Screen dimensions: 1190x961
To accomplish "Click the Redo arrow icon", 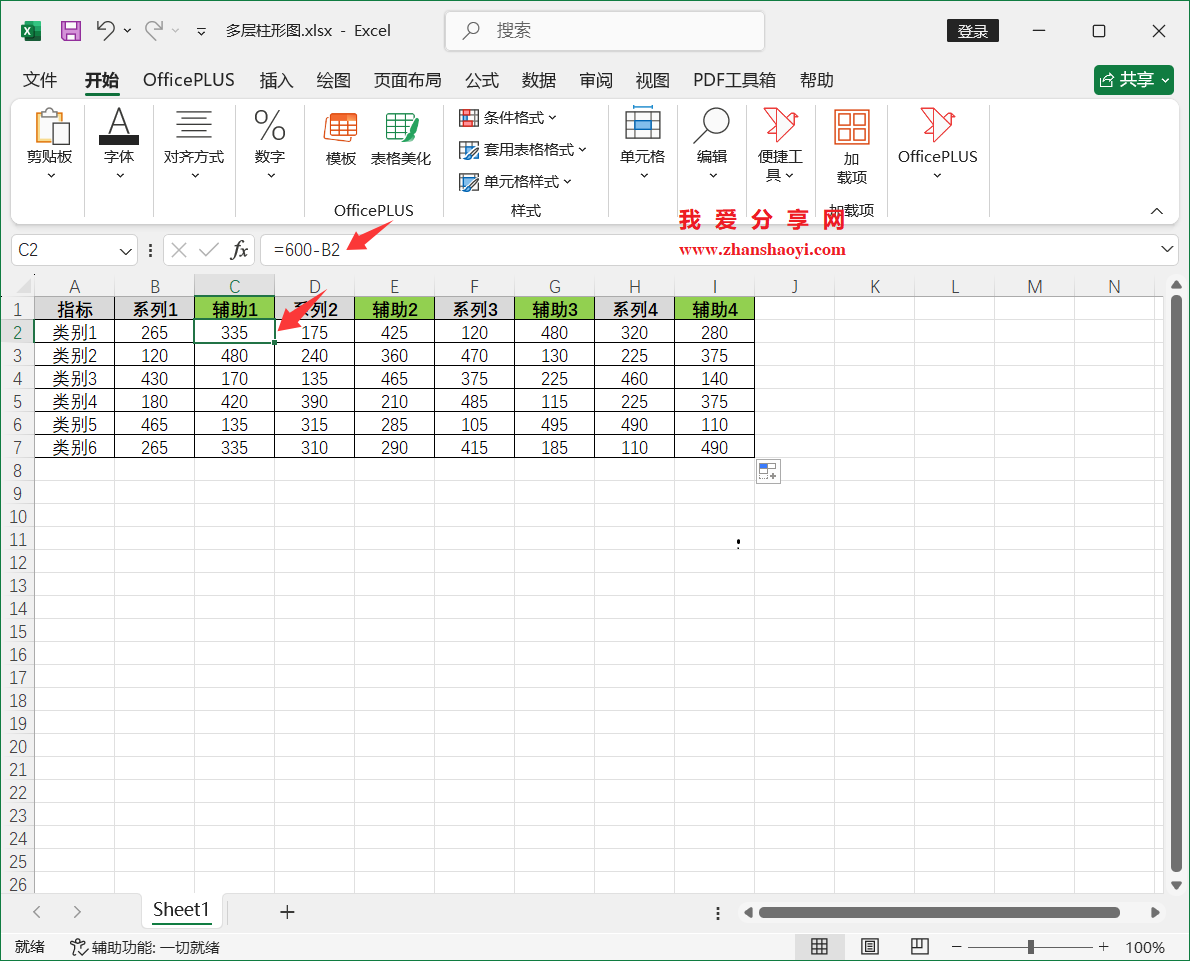I will click(154, 30).
